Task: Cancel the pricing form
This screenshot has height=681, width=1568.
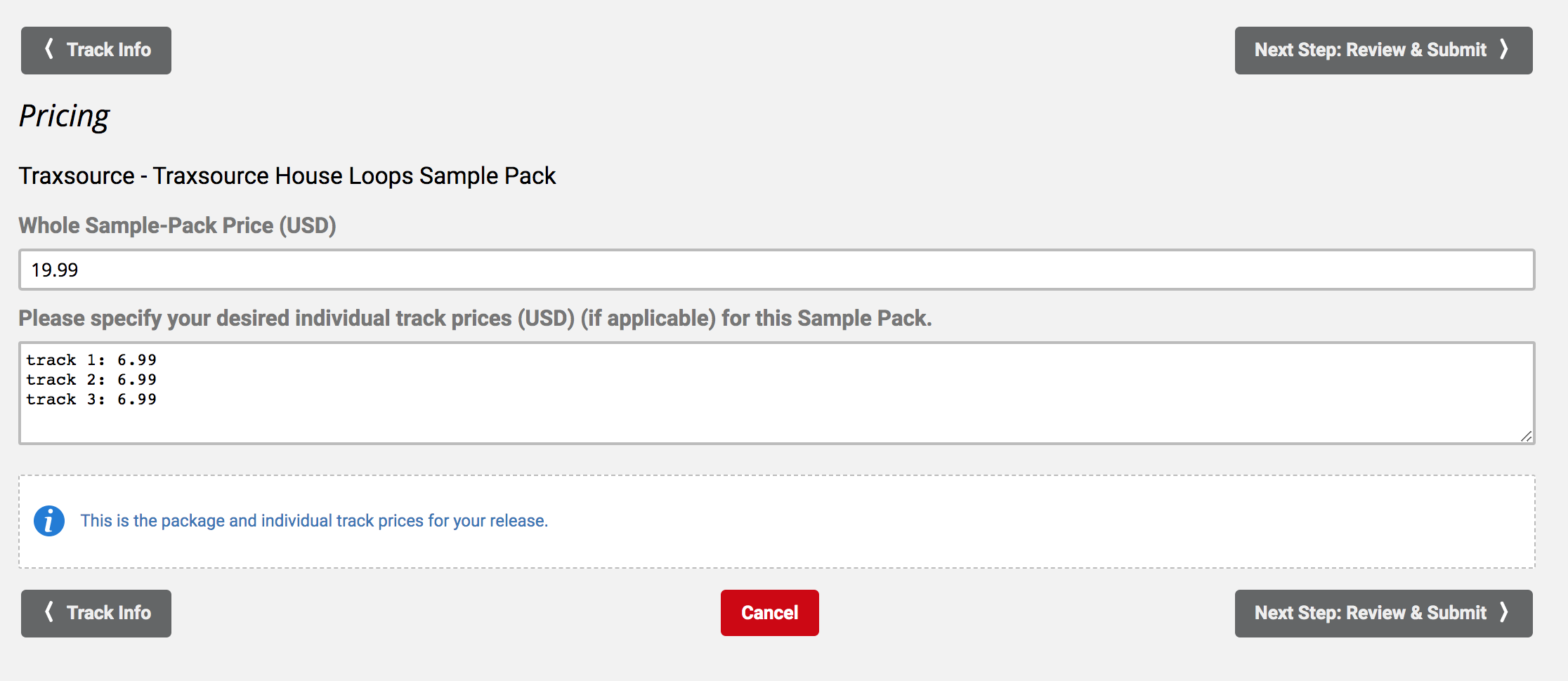Action: point(769,613)
